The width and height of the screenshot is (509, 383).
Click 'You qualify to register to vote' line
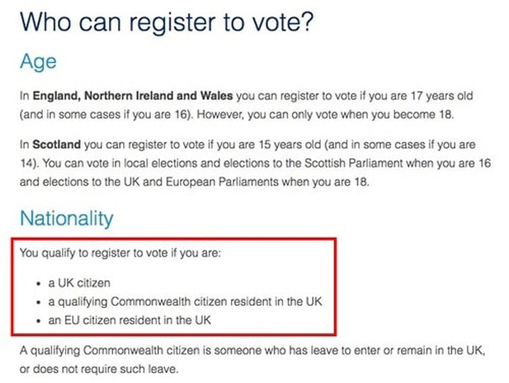point(120,253)
